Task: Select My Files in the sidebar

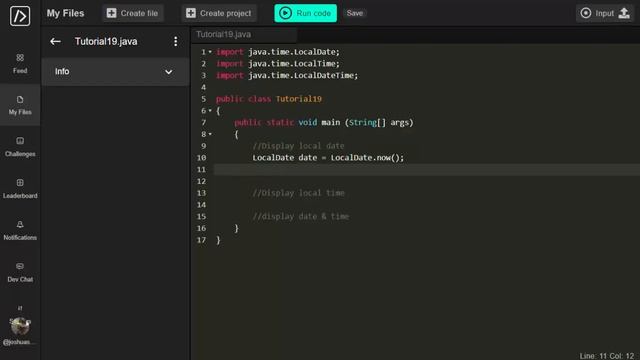Action: [x=20, y=105]
